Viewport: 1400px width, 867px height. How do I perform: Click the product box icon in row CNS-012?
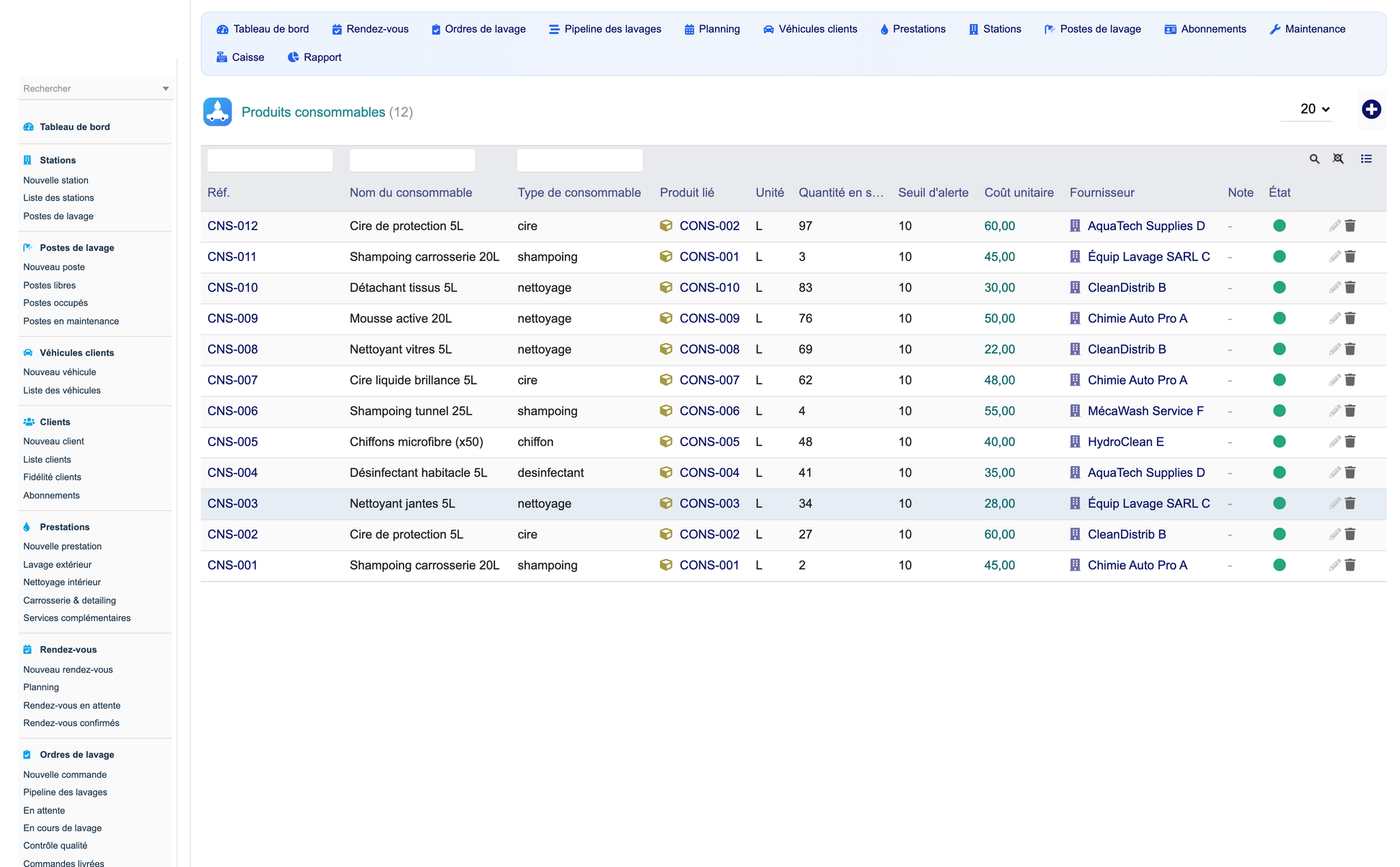tap(666, 226)
